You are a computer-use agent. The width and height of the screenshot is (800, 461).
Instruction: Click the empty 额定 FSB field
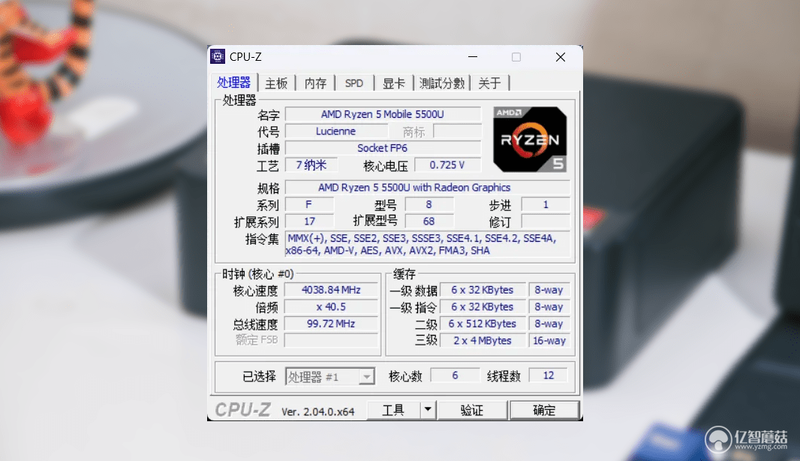(x=331, y=340)
